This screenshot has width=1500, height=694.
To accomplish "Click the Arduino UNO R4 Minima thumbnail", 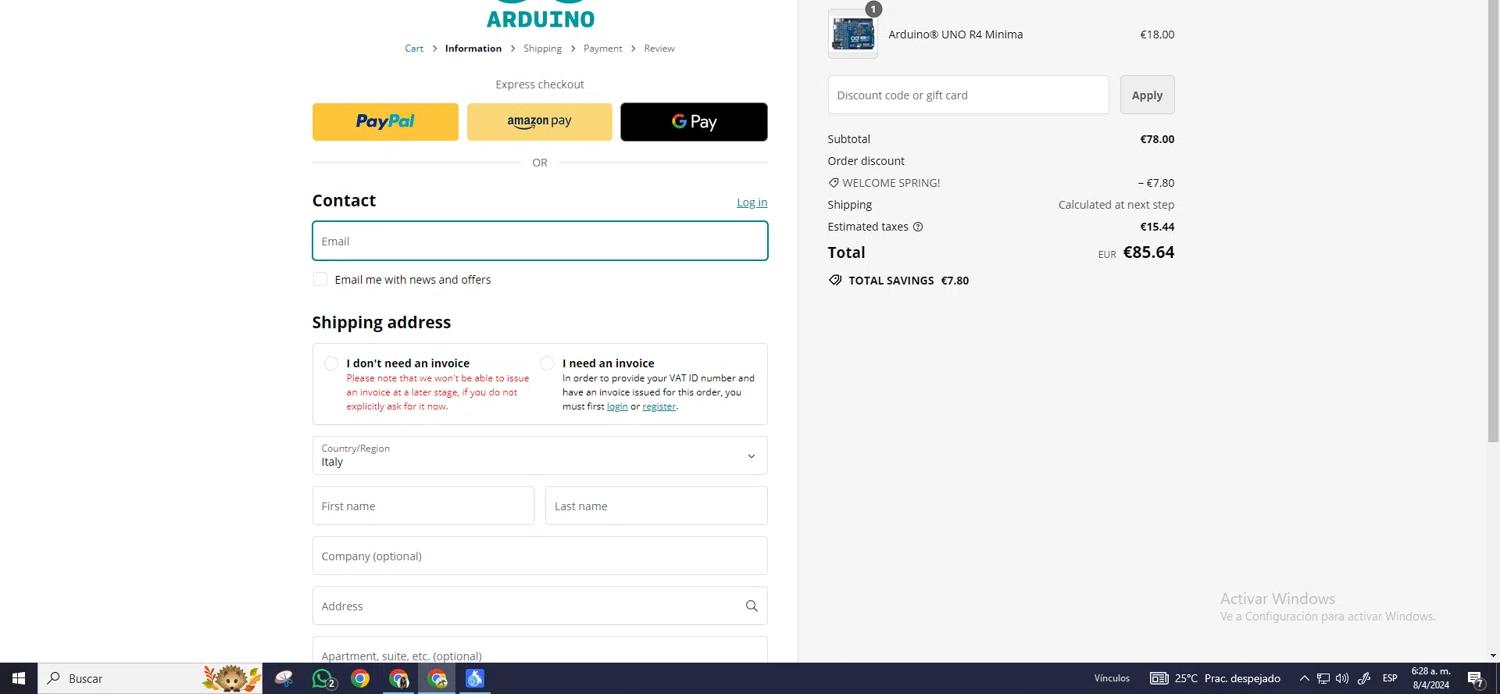I will (853, 34).
